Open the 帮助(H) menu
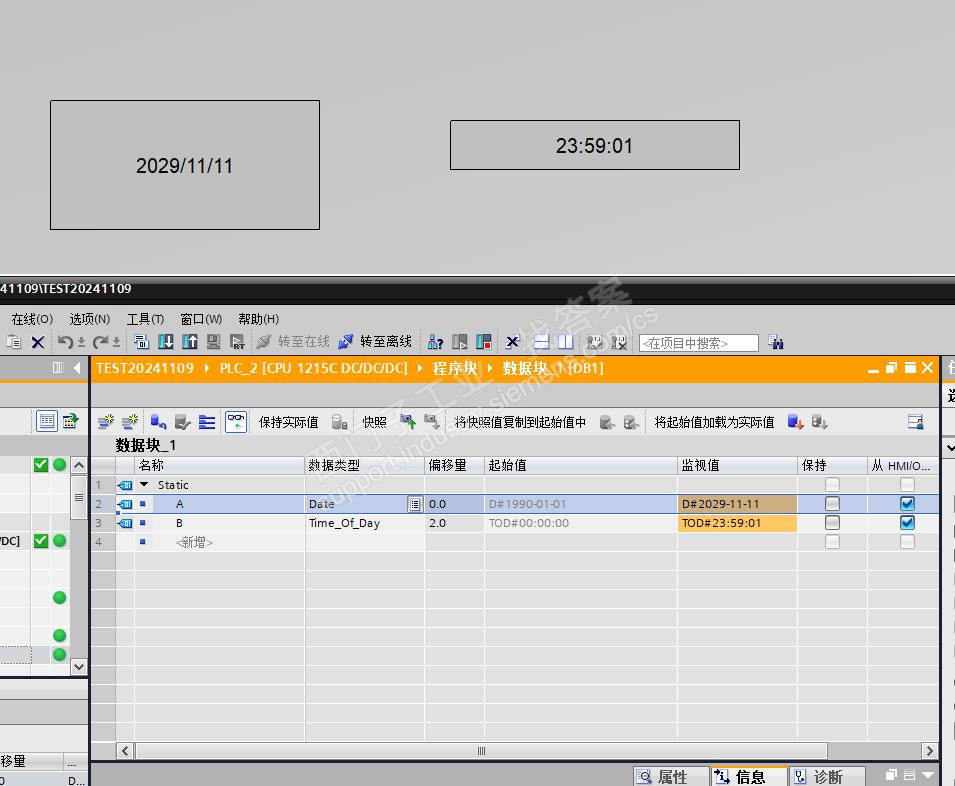This screenshot has width=955, height=786. (x=258, y=319)
